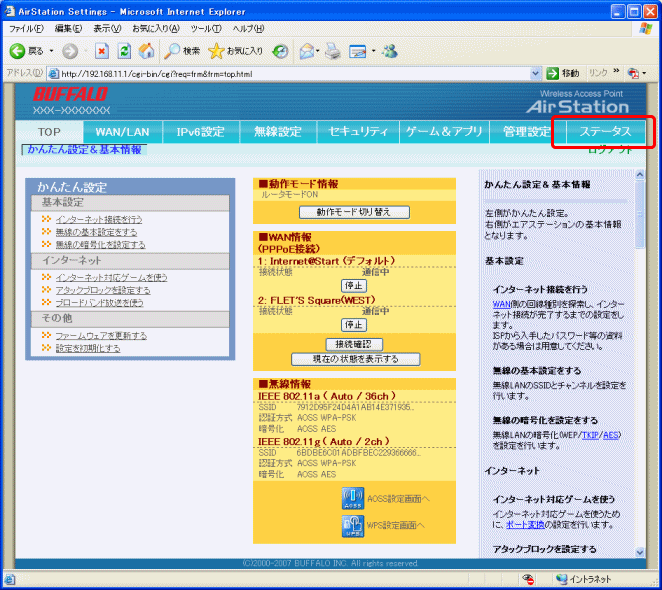
Task: Open ファームウェアを更新する link
Action: (101, 336)
